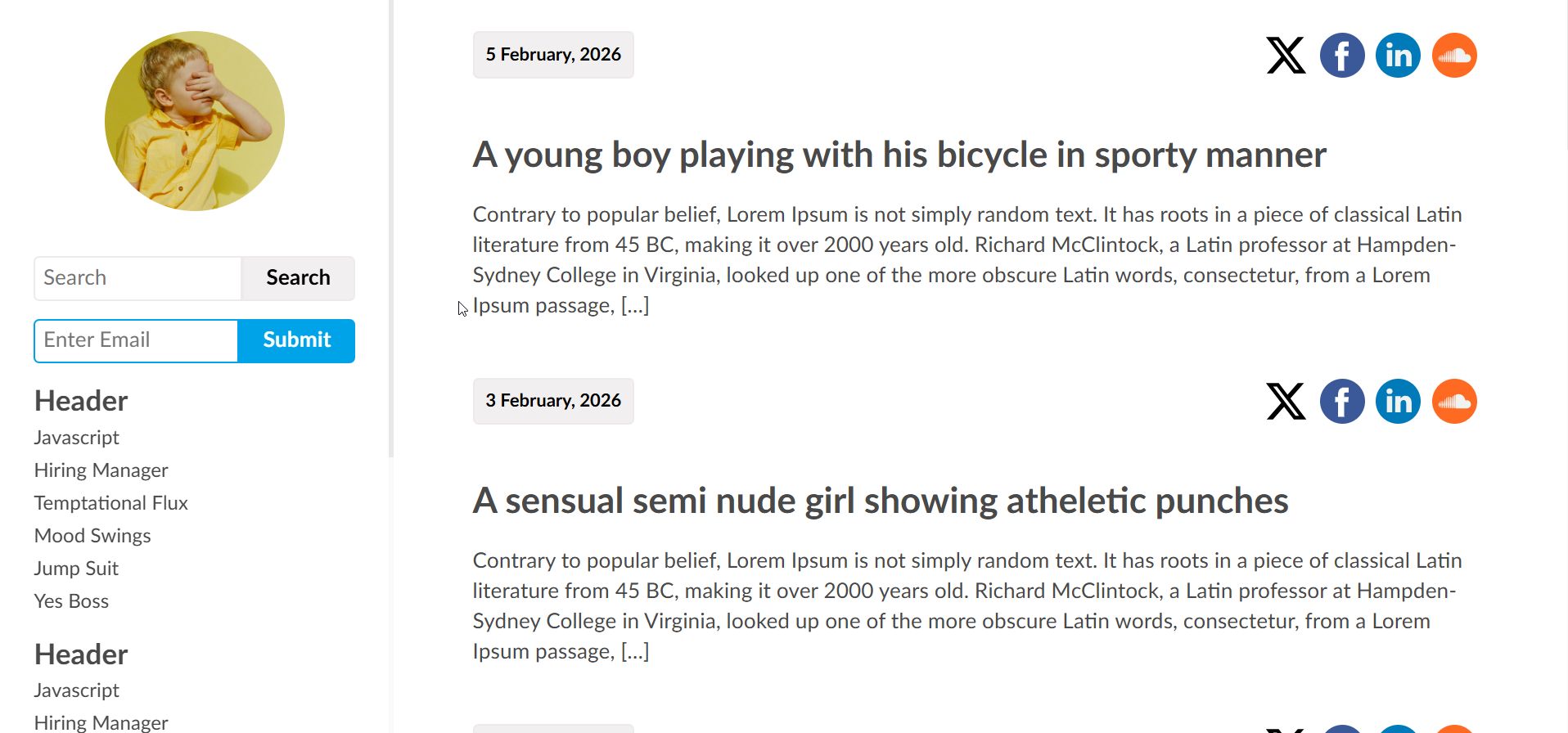The image size is (1568, 733).
Task: Click the X share icon on first post
Action: [1286, 56]
